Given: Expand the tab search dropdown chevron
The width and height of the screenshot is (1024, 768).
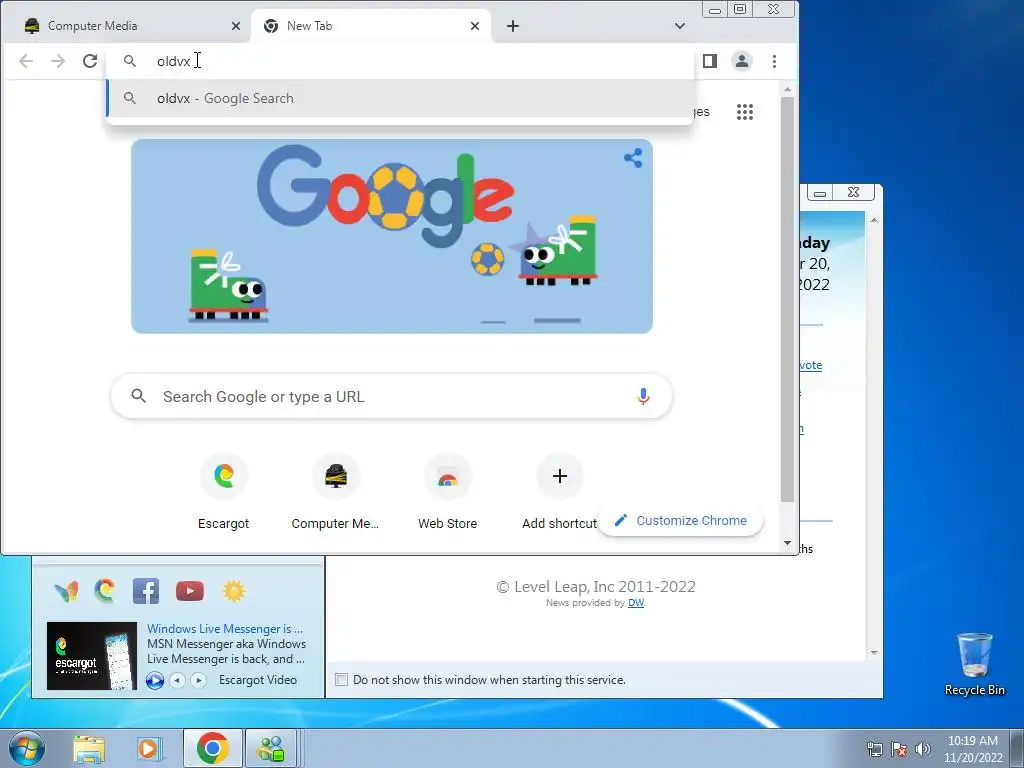Looking at the screenshot, I should pos(680,26).
